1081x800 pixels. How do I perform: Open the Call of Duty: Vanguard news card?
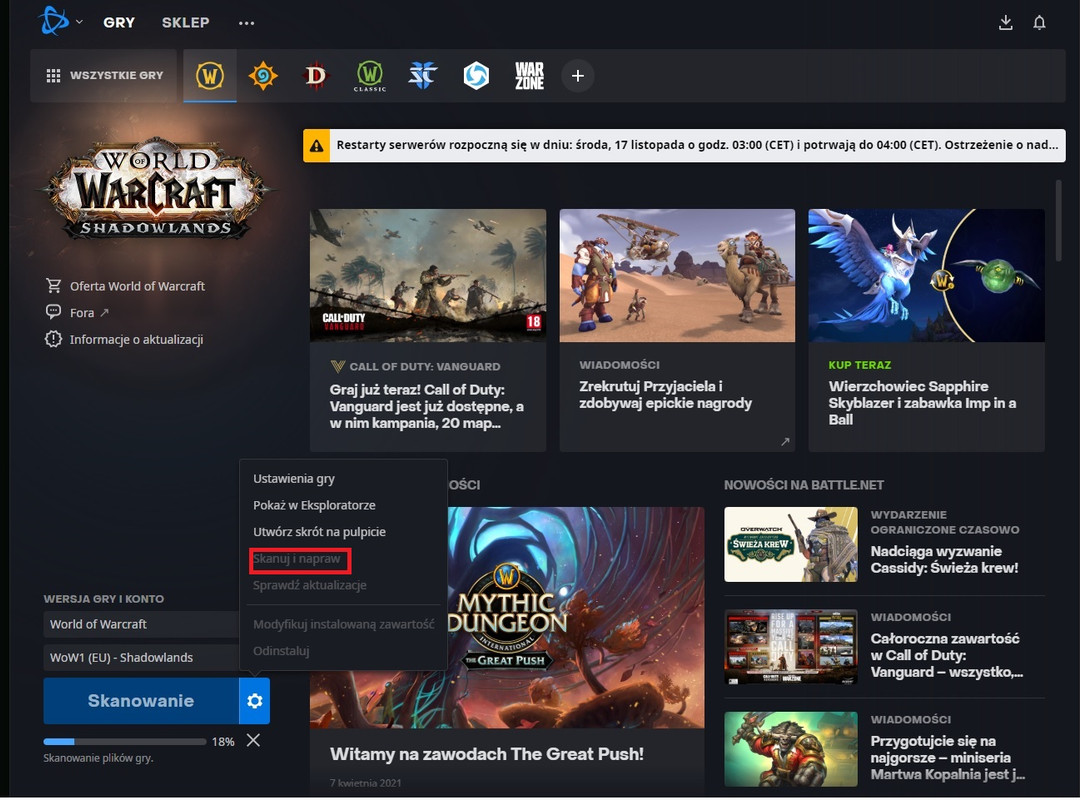(x=428, y=330)
